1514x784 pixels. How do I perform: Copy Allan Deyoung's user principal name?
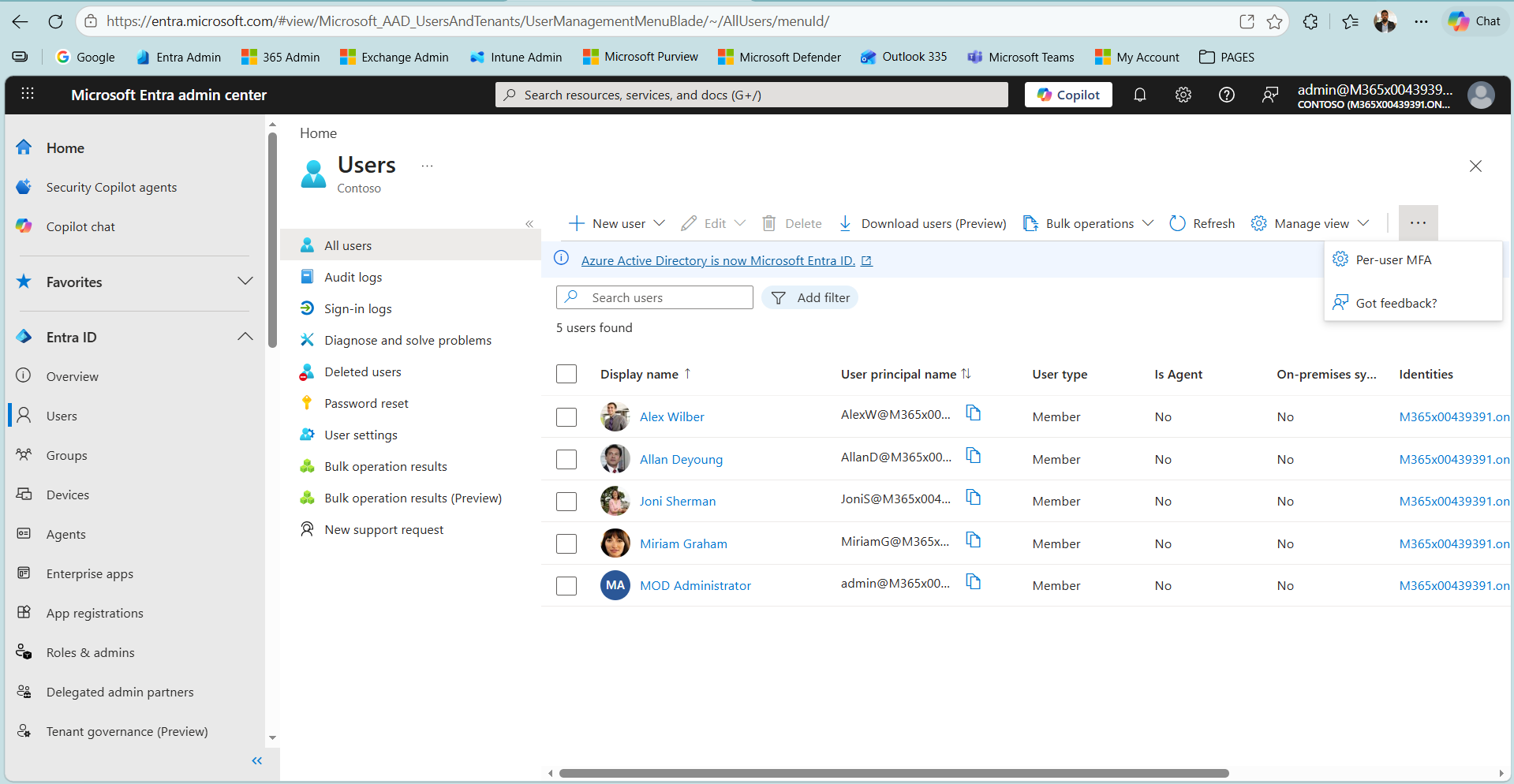pos(974,456)
